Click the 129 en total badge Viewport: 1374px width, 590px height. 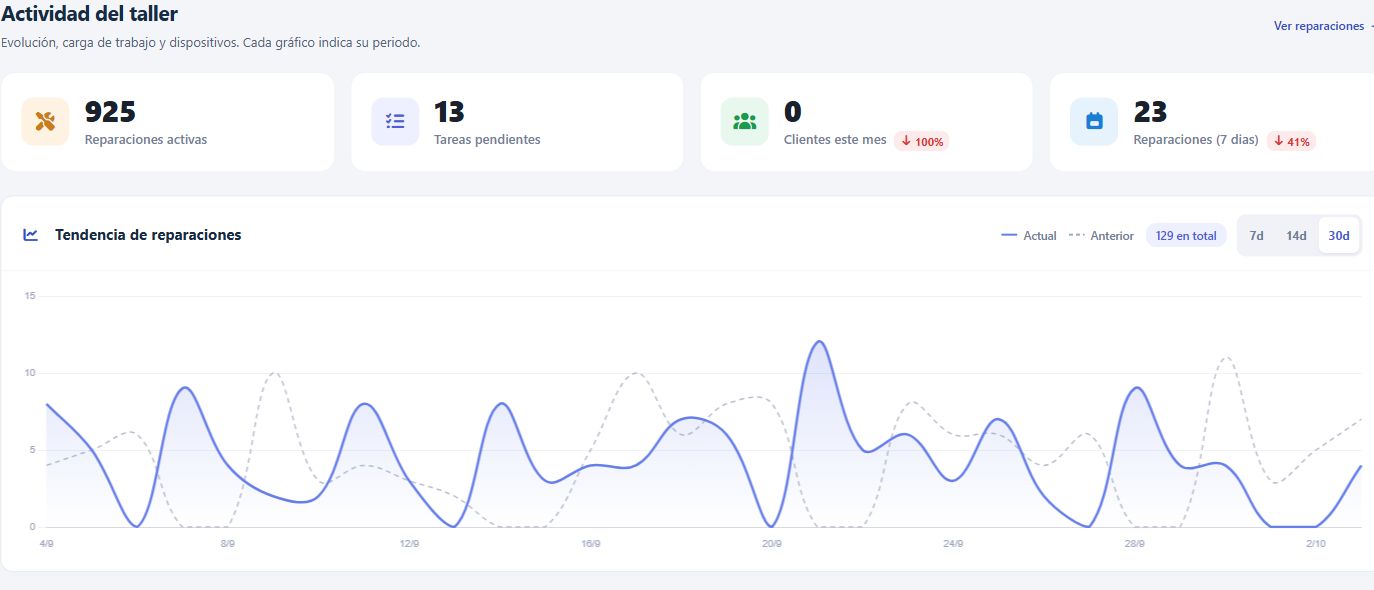(x=1186, y=236)
